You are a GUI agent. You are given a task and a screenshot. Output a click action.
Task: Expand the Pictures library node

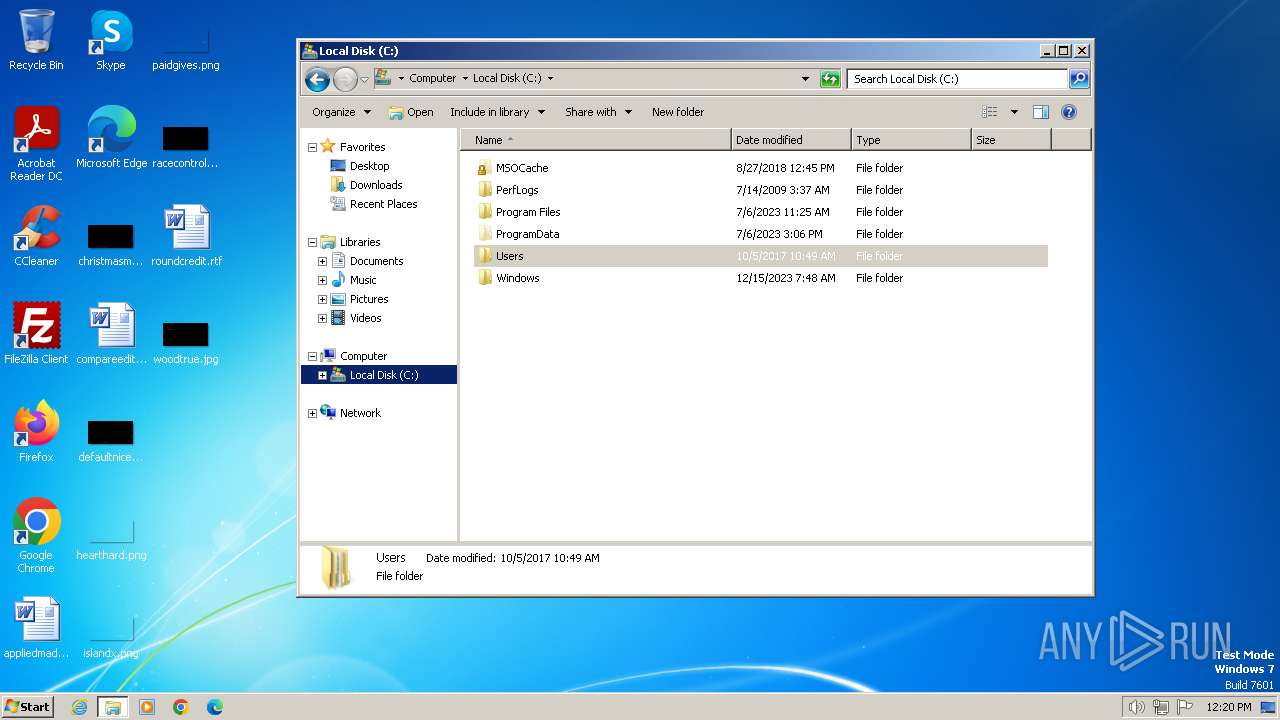(322, 299)
